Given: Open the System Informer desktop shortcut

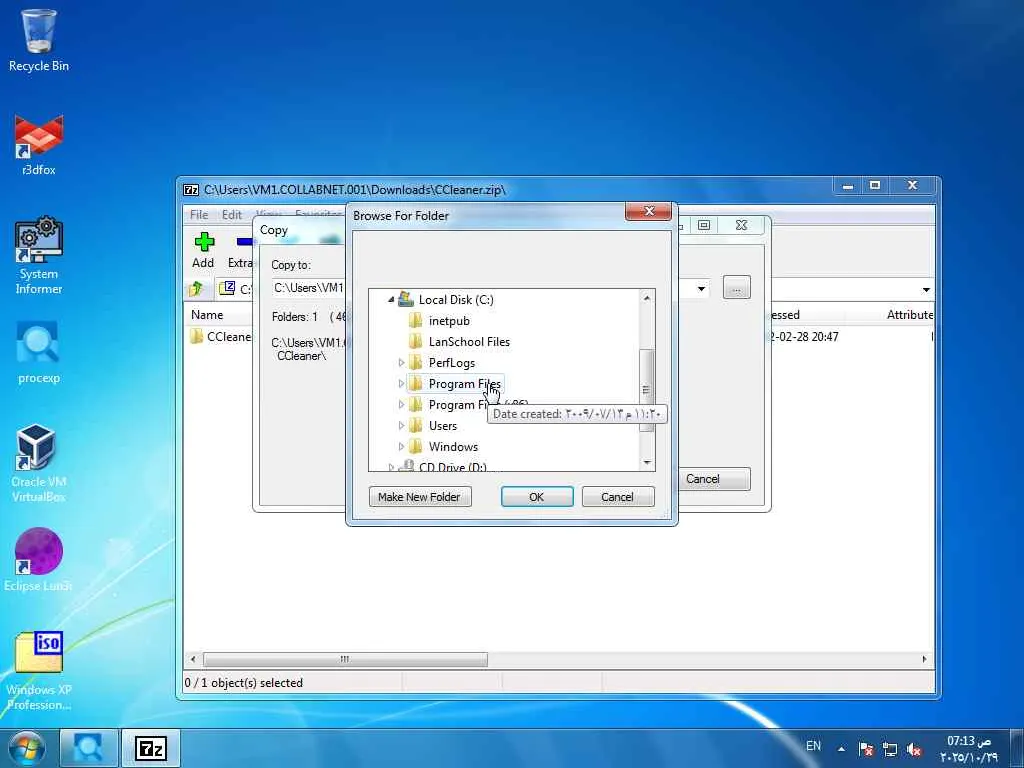Looking at the screenshot, I should (x=39, y=255).
